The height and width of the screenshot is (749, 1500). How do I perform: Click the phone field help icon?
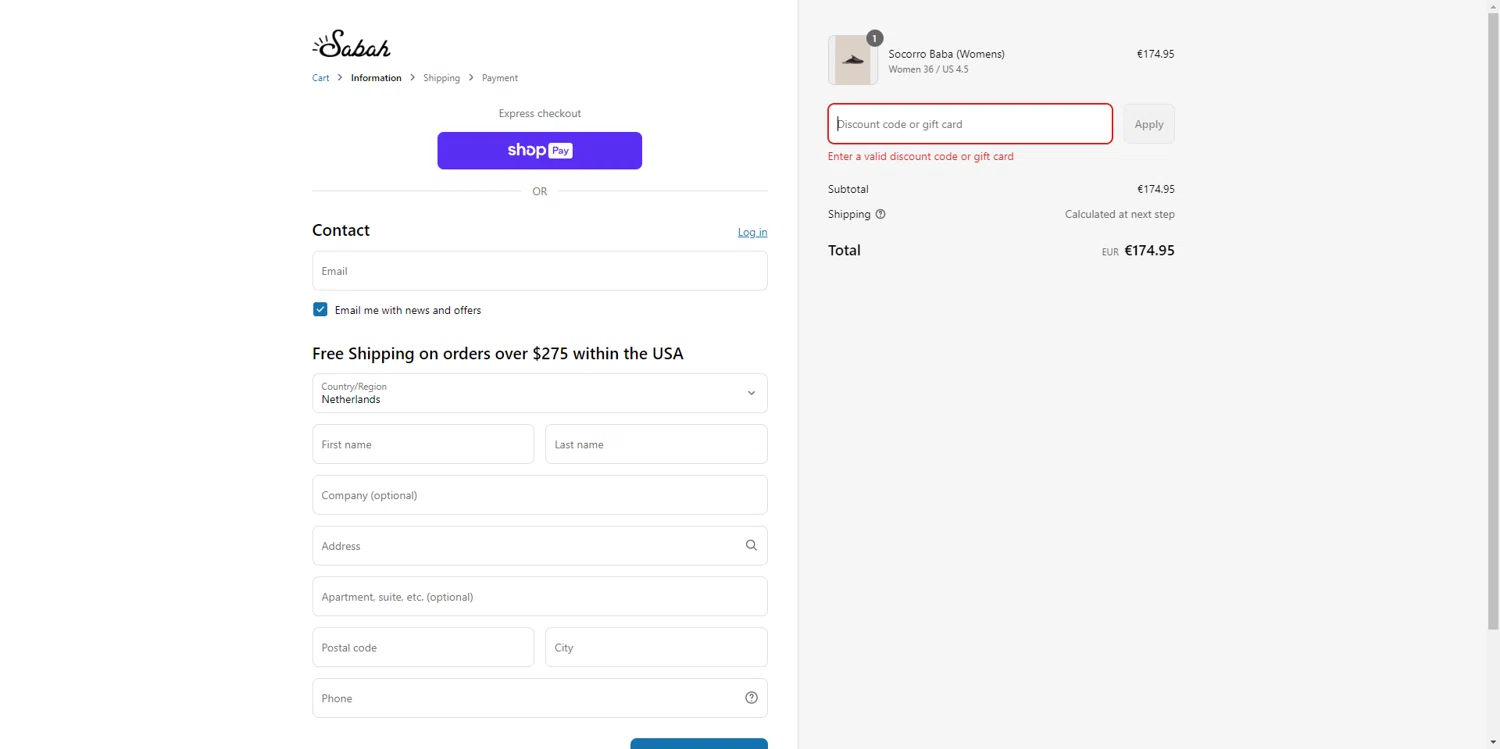click(751, 698)
